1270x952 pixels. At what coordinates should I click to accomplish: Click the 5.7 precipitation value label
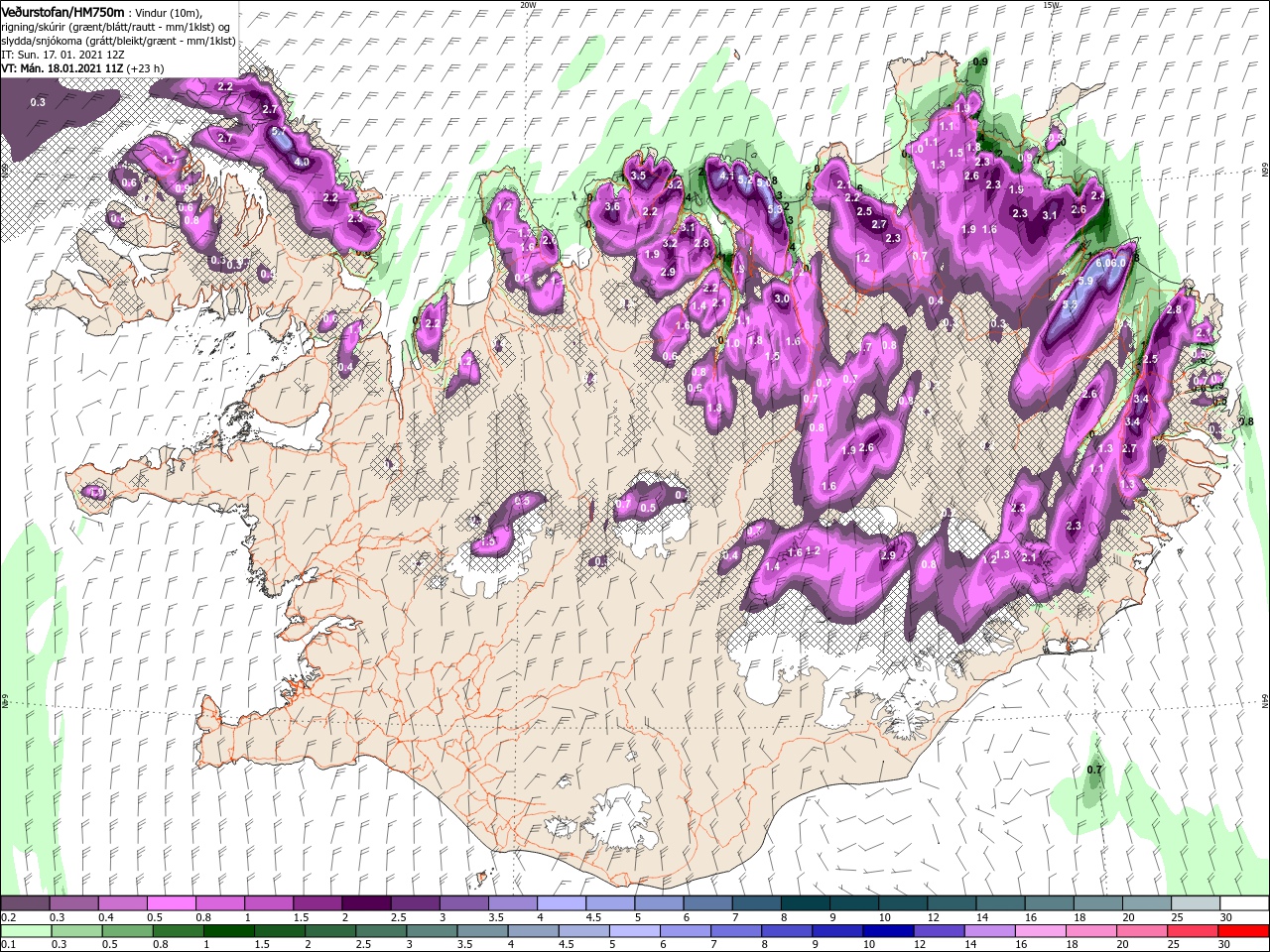tap(279, 132)
